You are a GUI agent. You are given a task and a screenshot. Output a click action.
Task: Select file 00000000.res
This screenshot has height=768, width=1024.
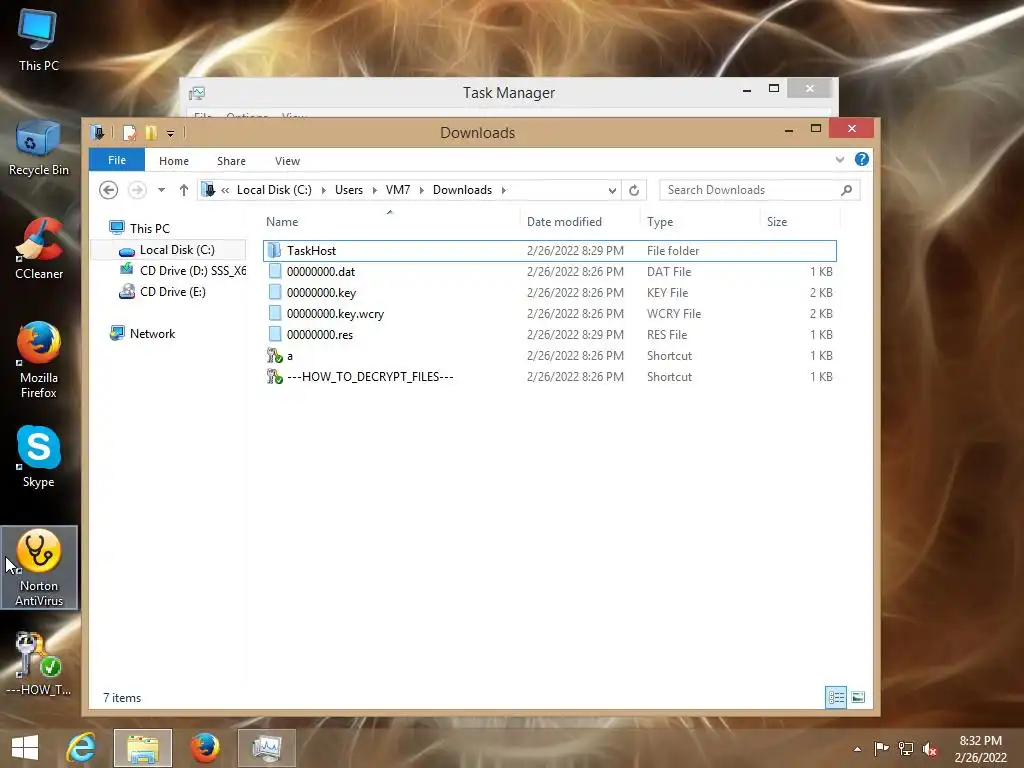(549, 334)
